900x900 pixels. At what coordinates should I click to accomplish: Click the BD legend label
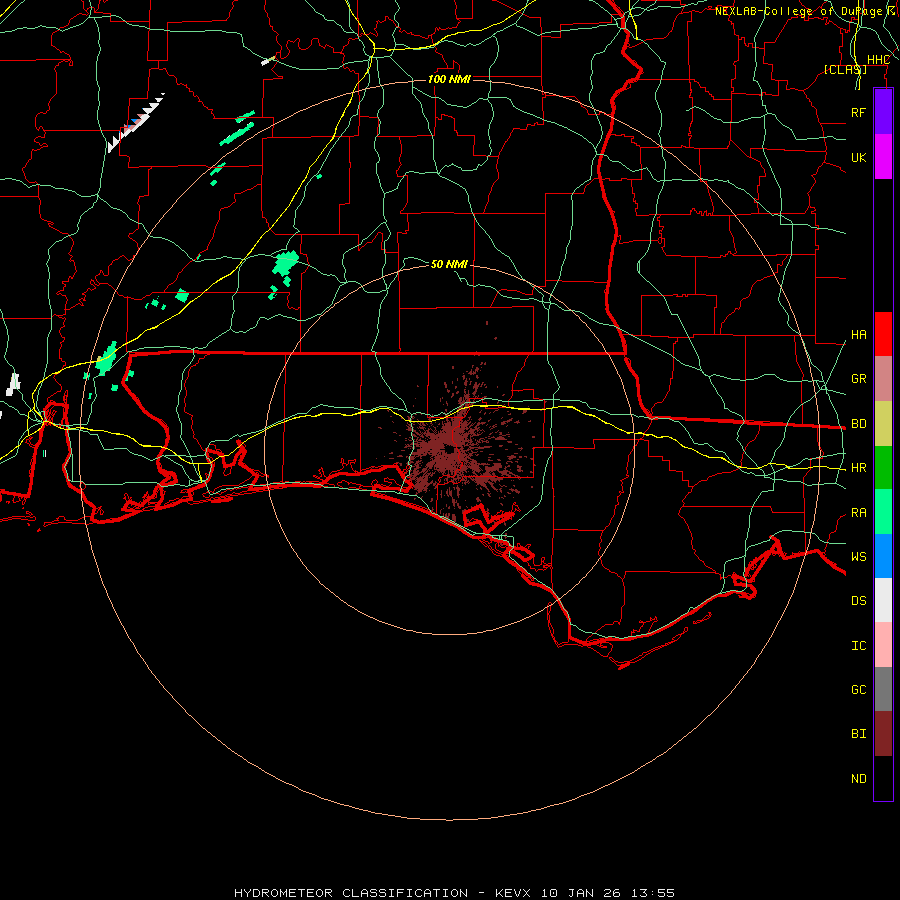[858, 424]
